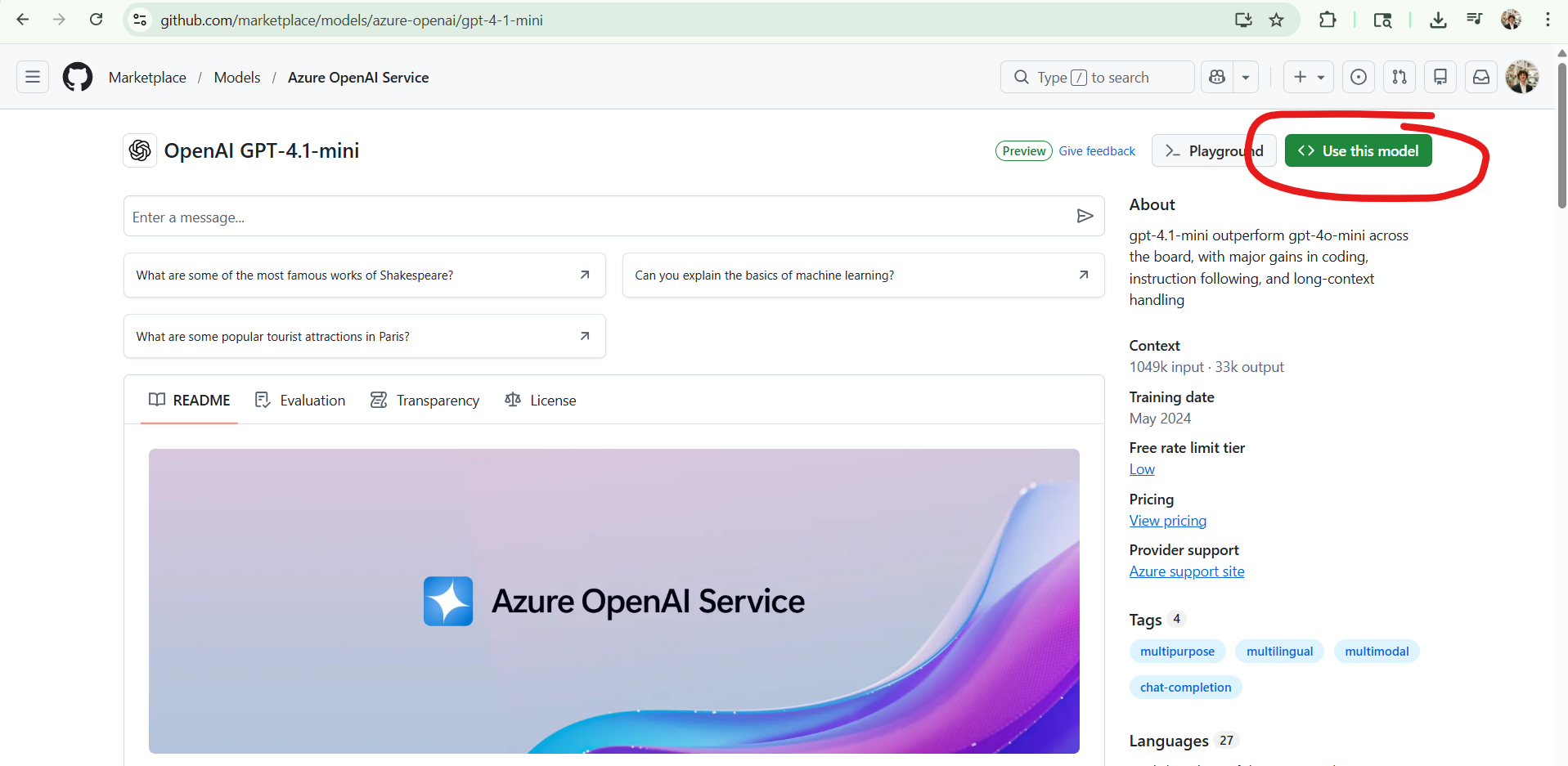Bookmark this page with the star

pyautogui.click(x=1276, y=20)
